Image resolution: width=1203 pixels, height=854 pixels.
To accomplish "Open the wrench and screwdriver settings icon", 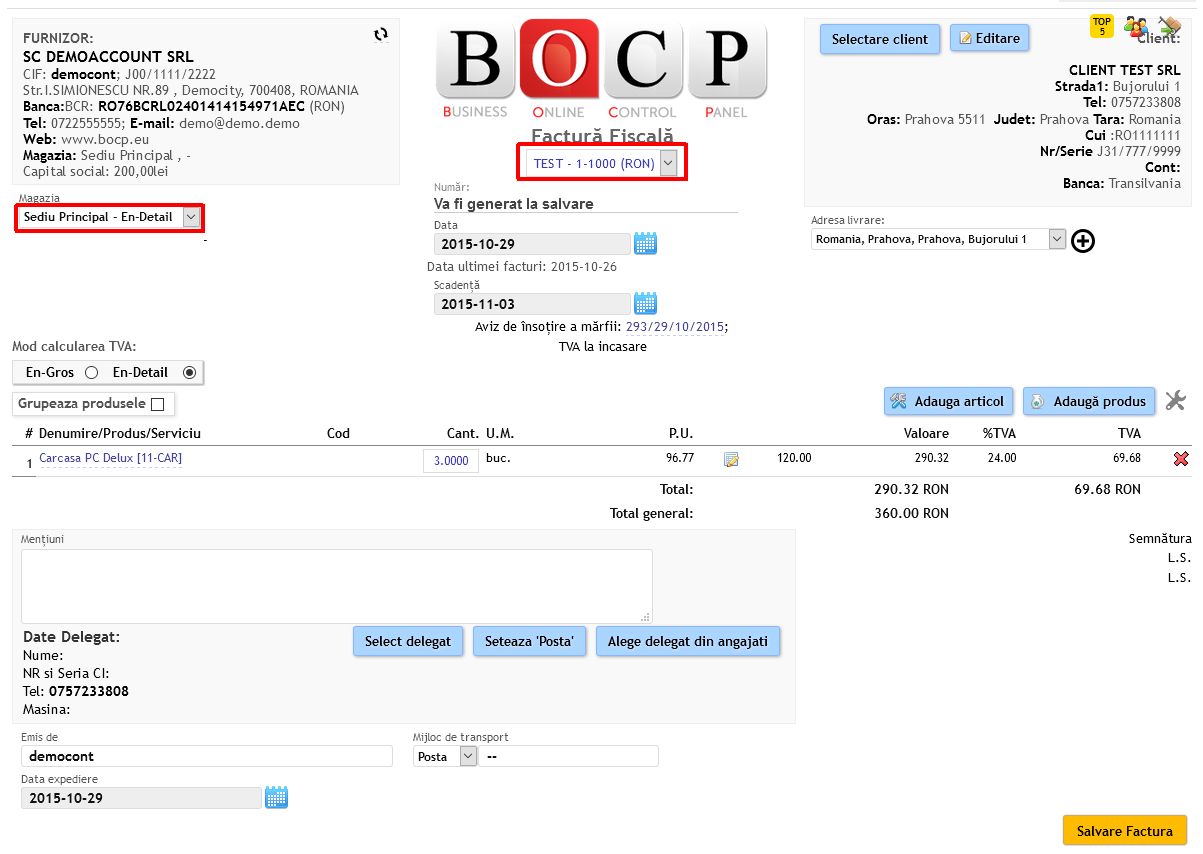I will click(x=1176, y=401).
